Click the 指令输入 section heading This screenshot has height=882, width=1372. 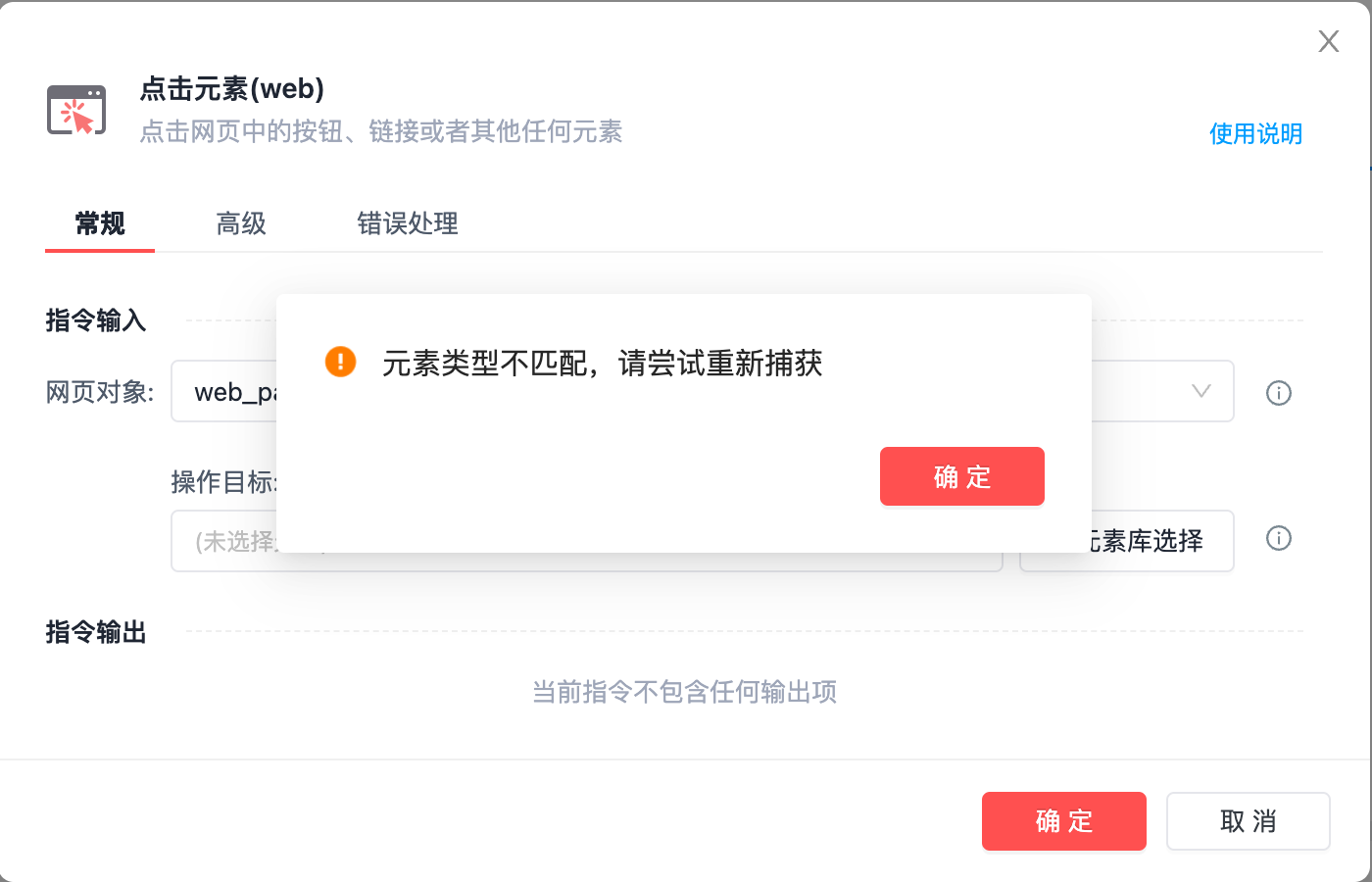(x=96, y=320)
